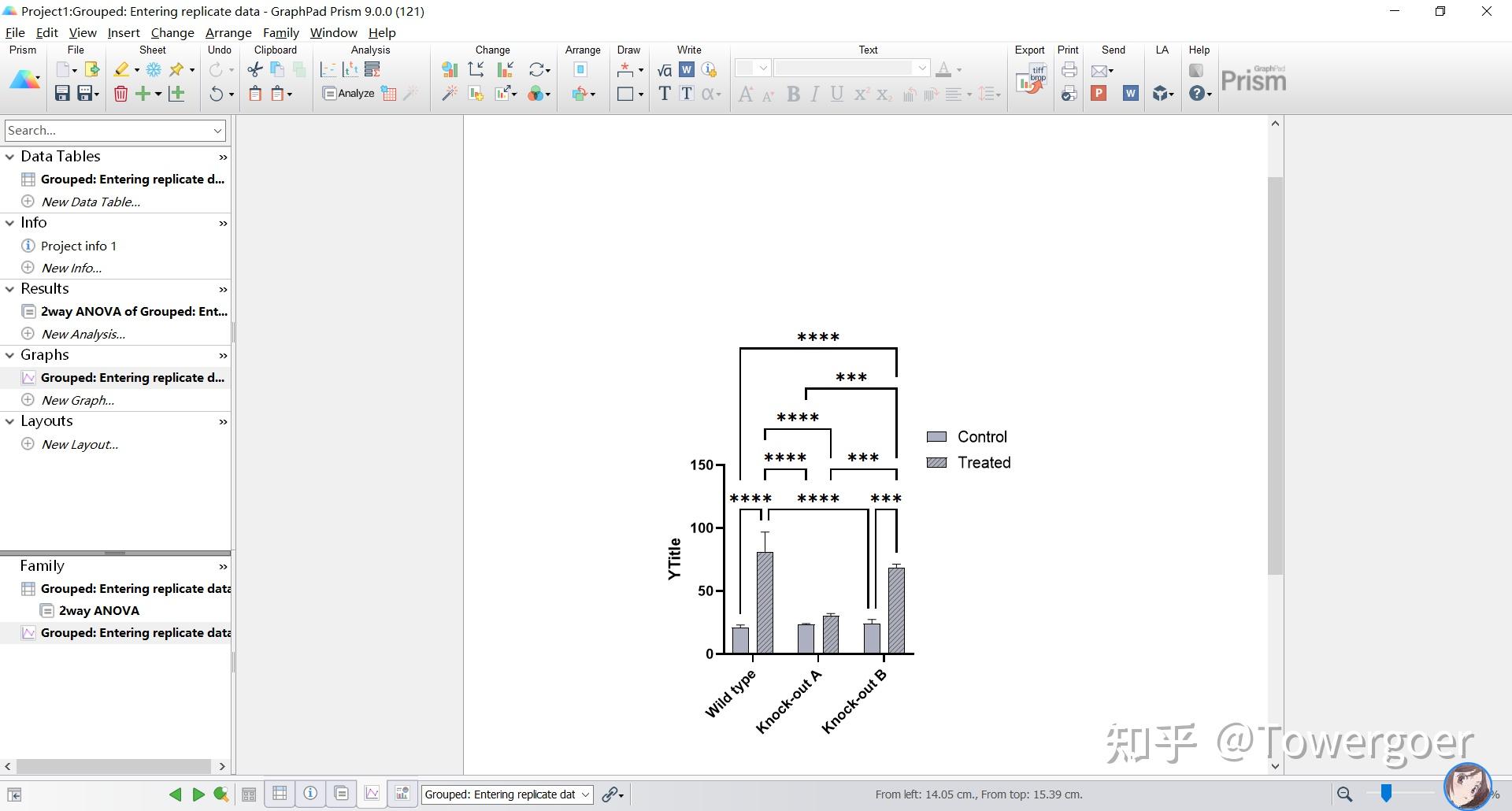This screenshot has width=1512, height=811.
Task: Open 2way ANOVA of Grouped results sheet
Action: pos(134,312)
